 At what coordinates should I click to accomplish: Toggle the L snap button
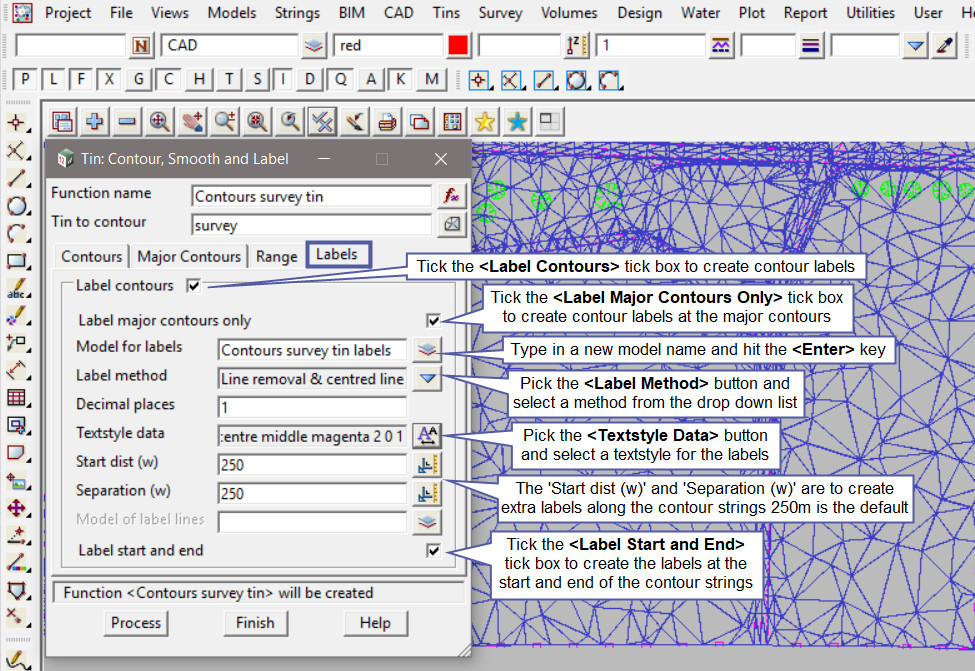tap(53, 80)
